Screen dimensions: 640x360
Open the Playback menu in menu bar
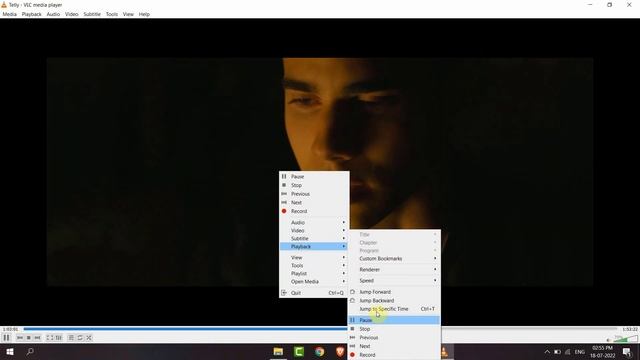pyautogui.click(x=31, y=14)
